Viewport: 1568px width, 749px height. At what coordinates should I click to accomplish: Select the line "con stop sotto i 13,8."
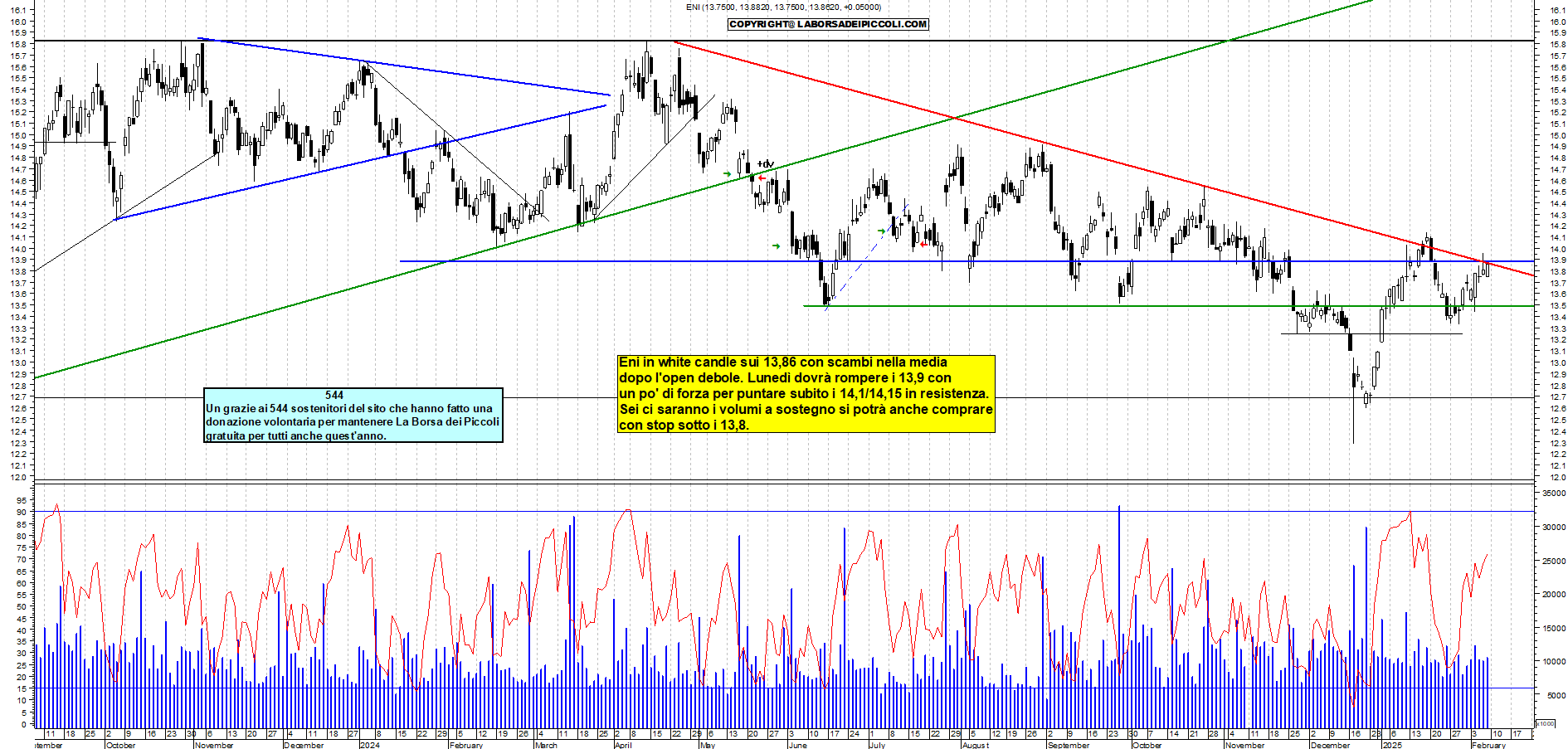(683, 425)
